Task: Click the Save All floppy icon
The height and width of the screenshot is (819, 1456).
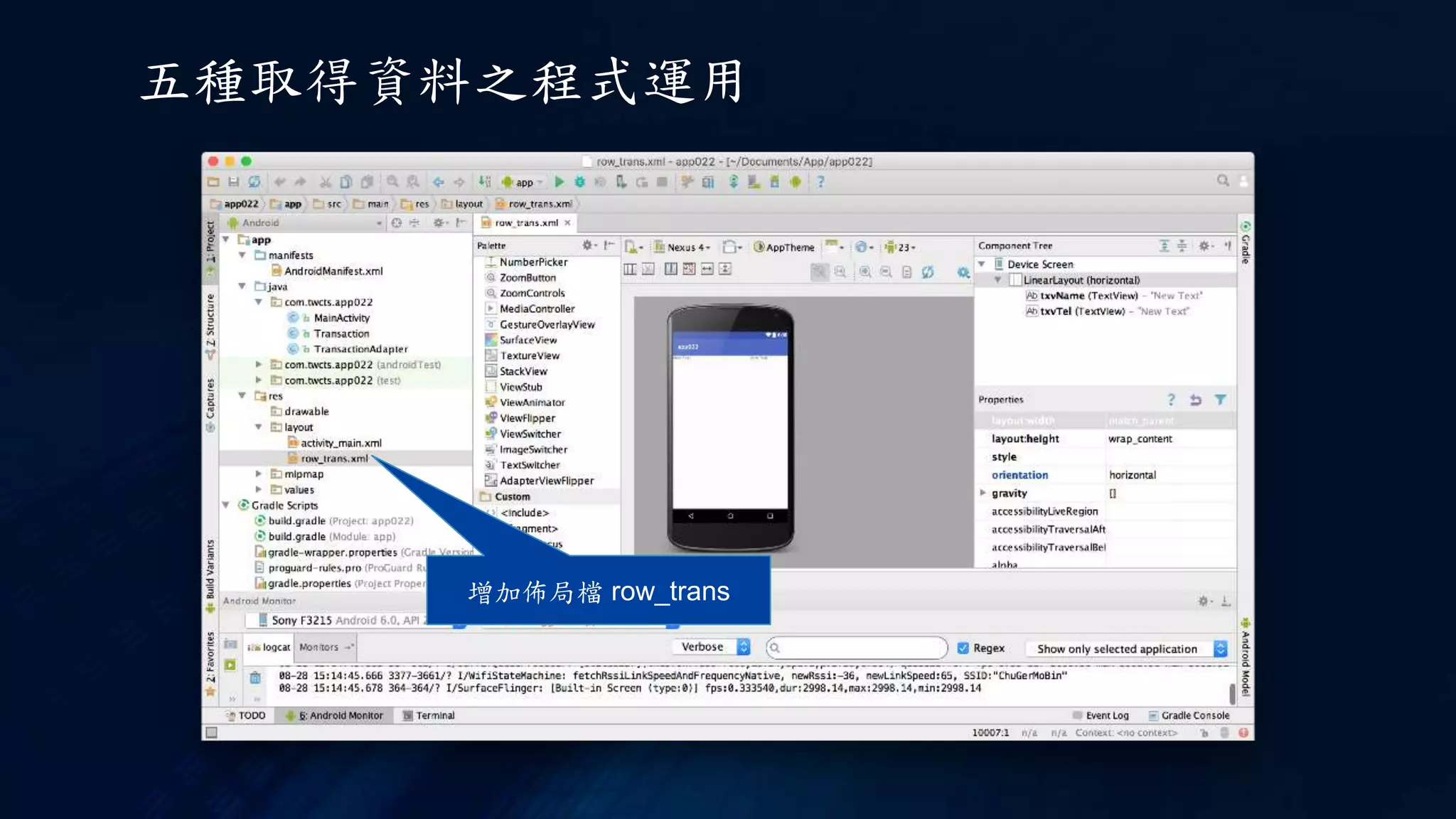Action: coord(233,182)
